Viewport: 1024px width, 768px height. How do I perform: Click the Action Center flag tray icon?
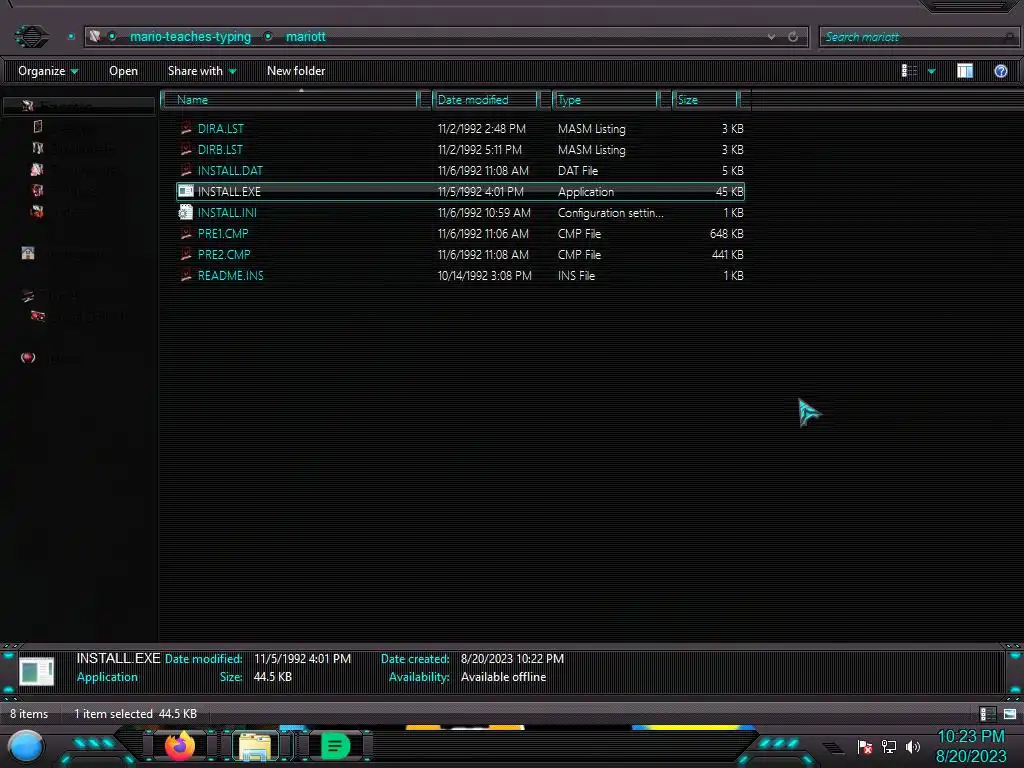click(x=865, y=747)
